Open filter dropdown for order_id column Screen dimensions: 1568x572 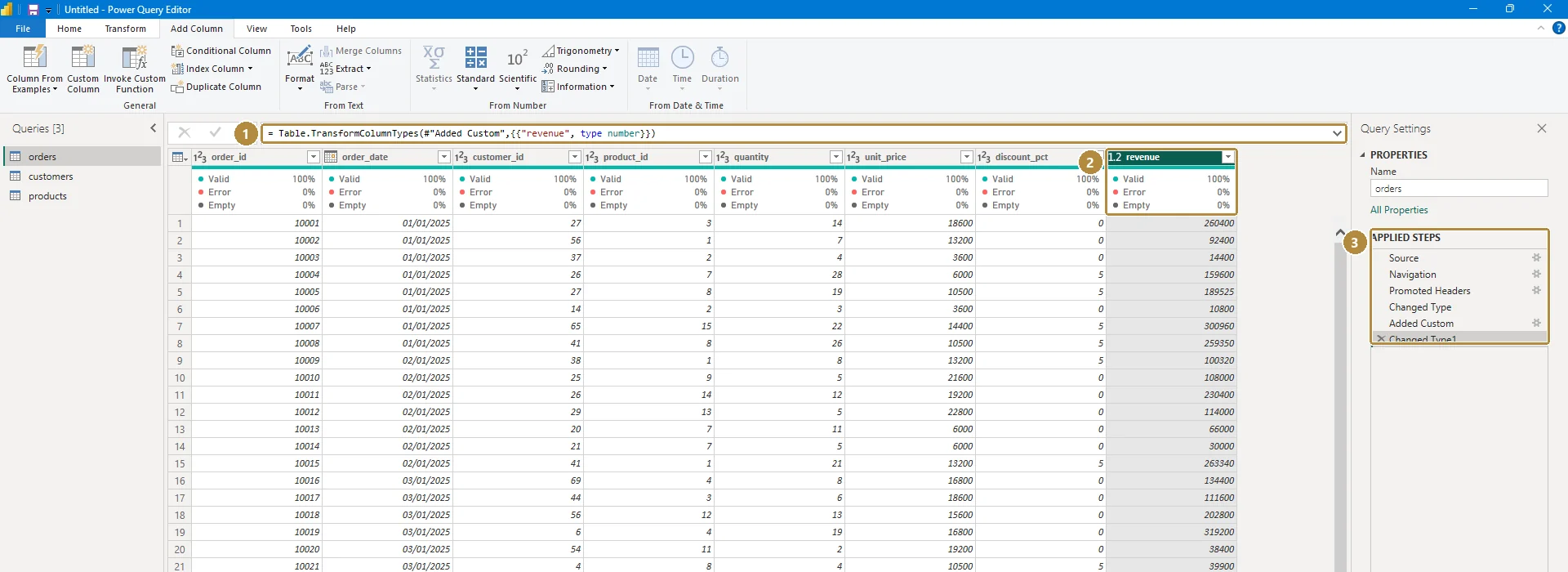click(x=313, y=157)
